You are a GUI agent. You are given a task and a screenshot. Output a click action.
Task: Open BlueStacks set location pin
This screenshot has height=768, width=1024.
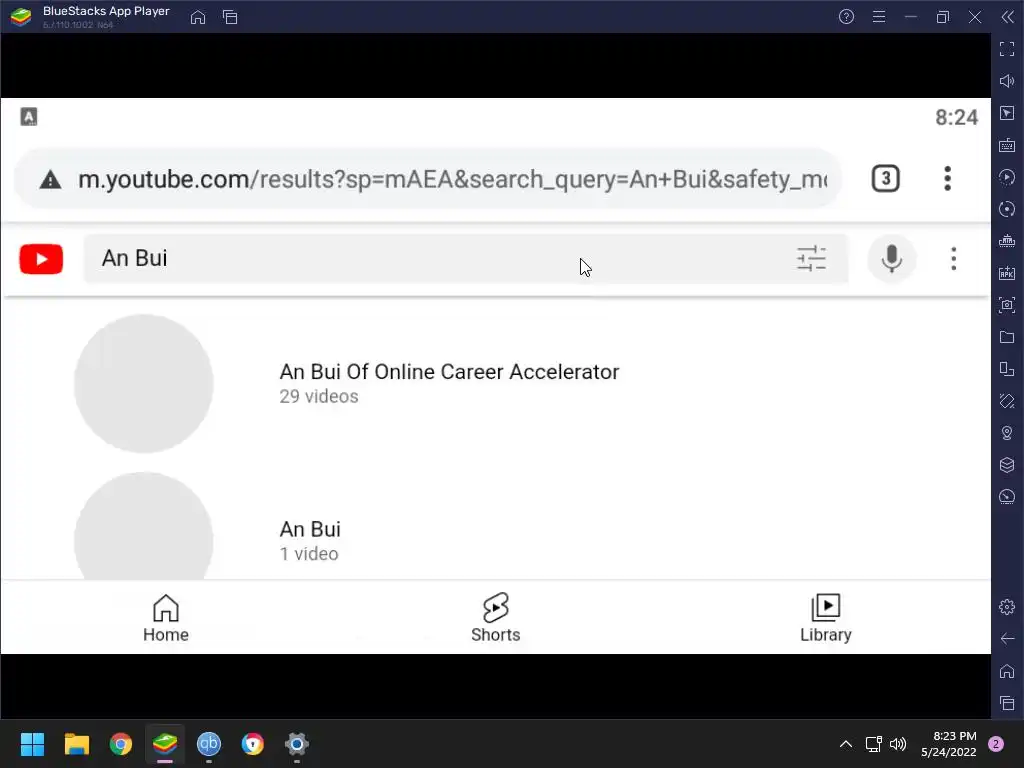(x=1007, y=433)
